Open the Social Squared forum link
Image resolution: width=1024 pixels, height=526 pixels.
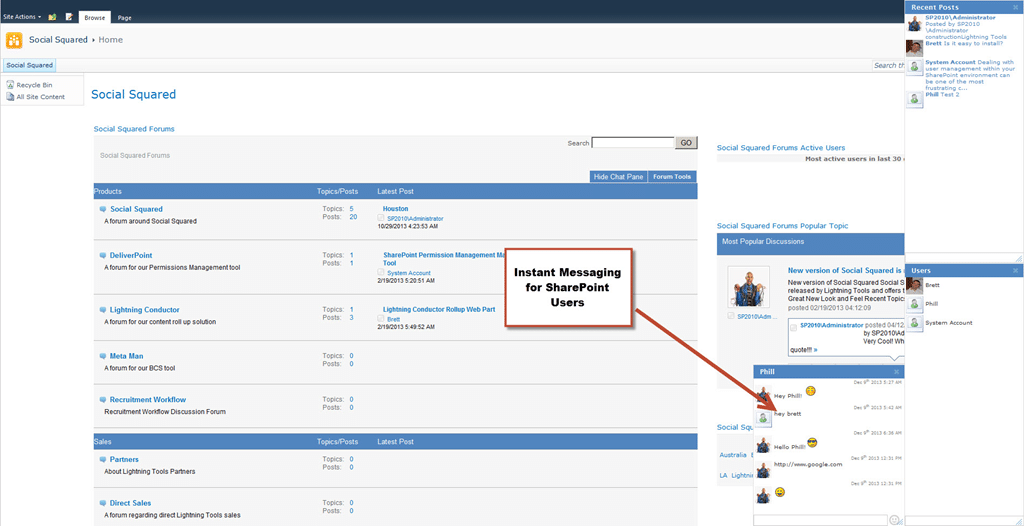tap(136, 209)
